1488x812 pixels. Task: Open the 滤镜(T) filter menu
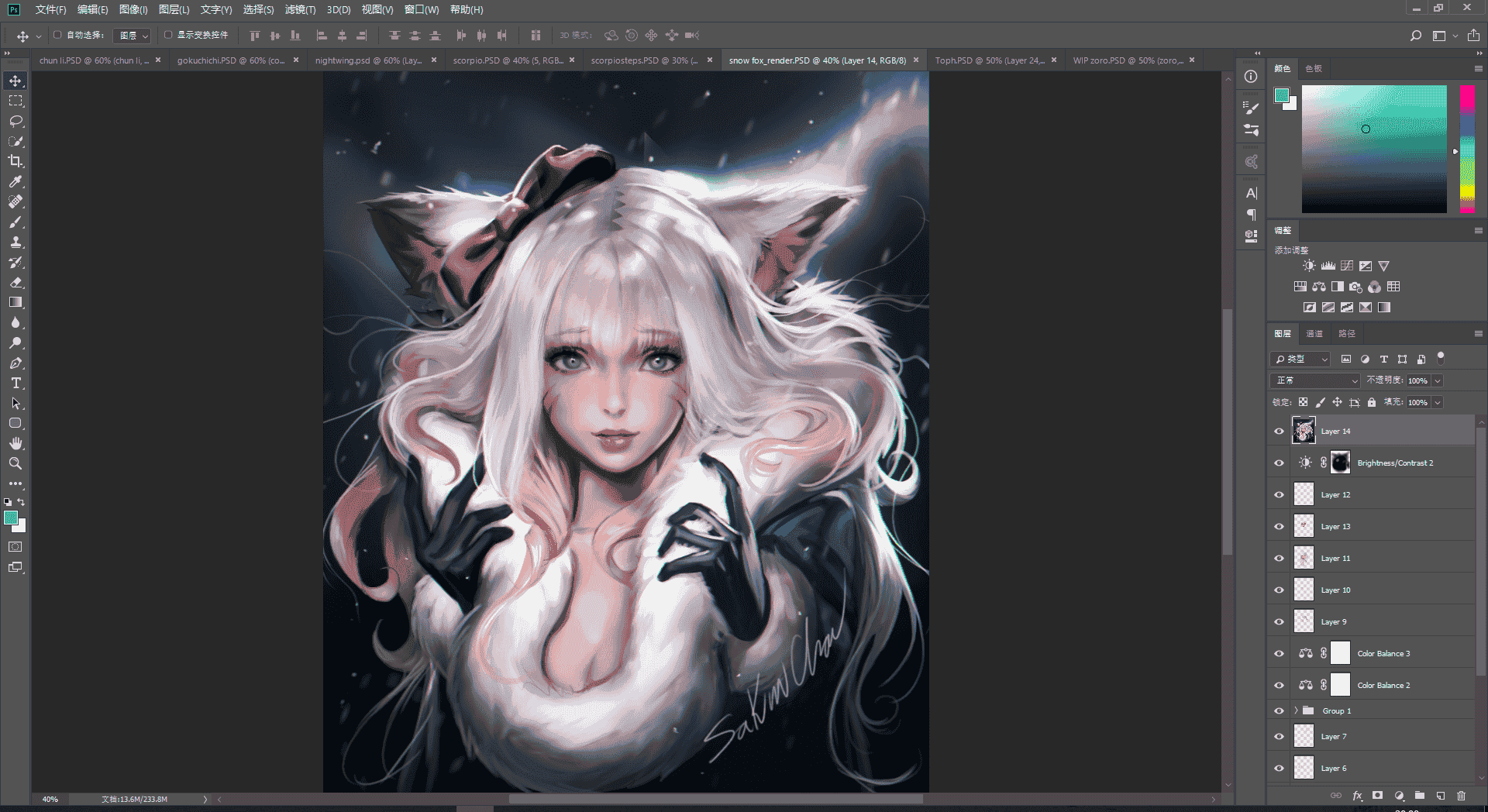coord(300,9)
